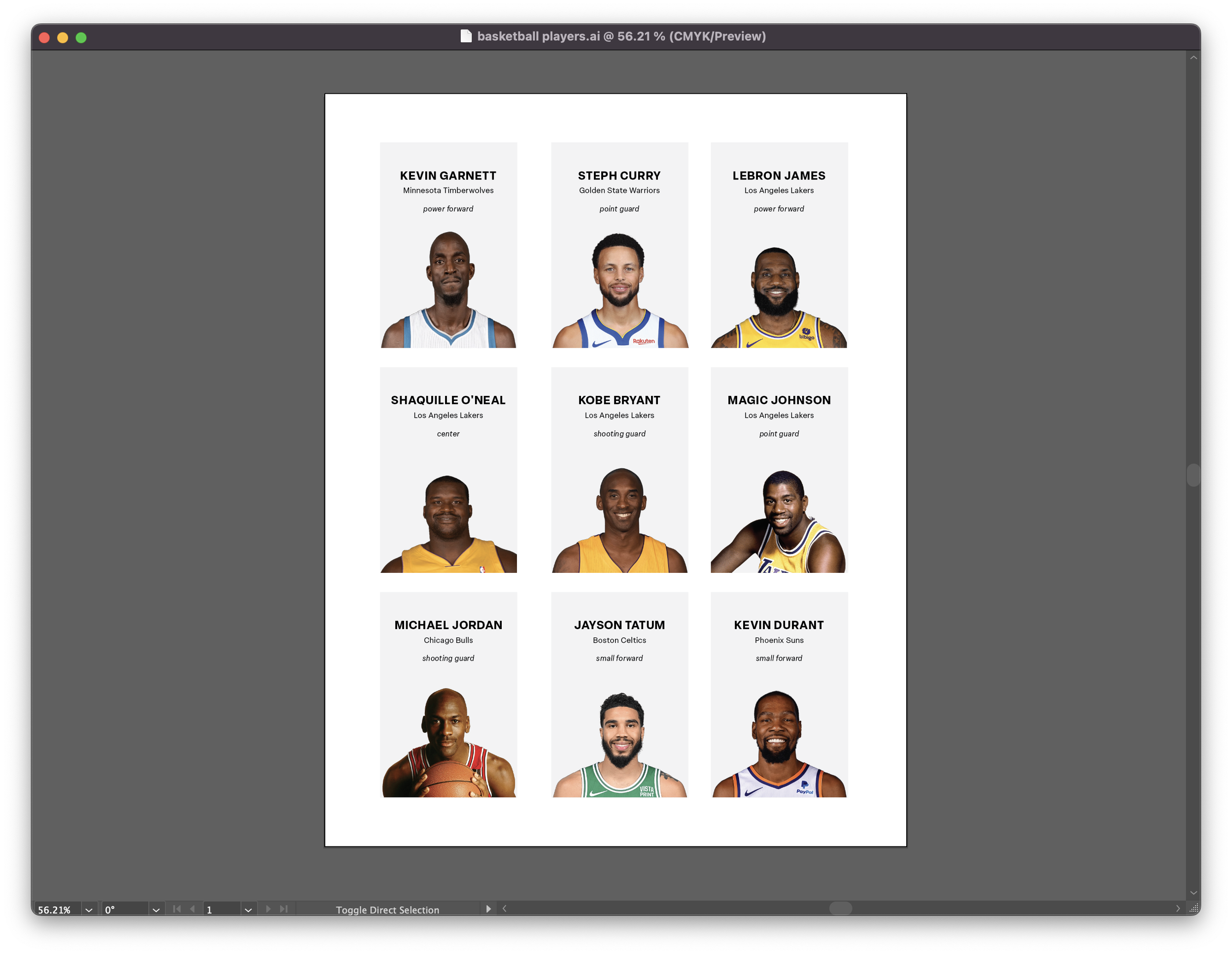The width and height of the screenshot is (1232, 954).
Task: Click 'center' position text under Shaquille O'Neal
Action: [448, 433]
